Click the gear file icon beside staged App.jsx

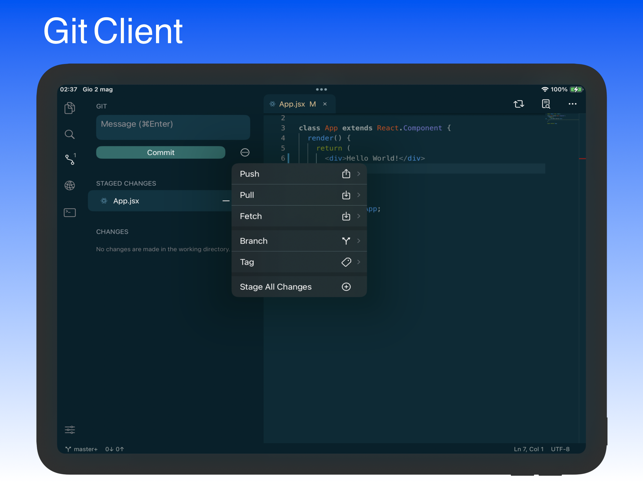[x=104, y=201]
